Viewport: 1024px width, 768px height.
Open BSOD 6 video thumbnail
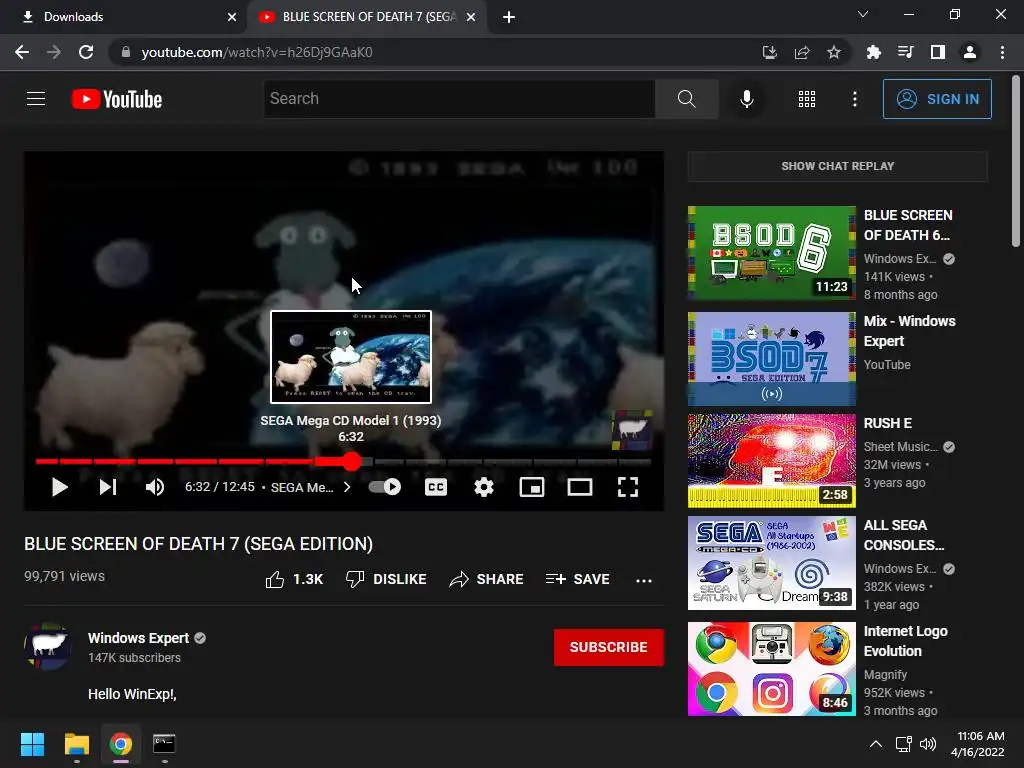point(771,253)
